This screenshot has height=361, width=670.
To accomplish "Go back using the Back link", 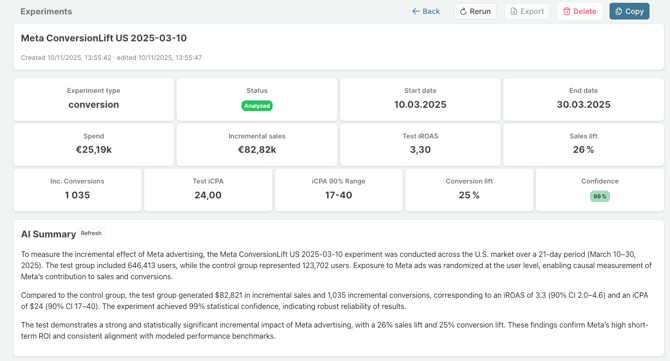I will point(426,12).
